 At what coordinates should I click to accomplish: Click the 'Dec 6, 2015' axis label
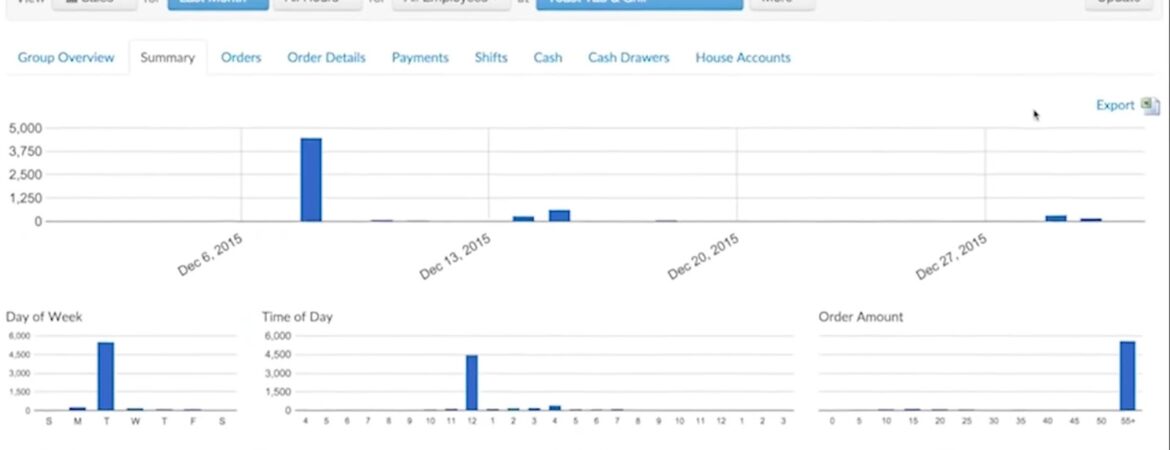click(x=210, y=254)
